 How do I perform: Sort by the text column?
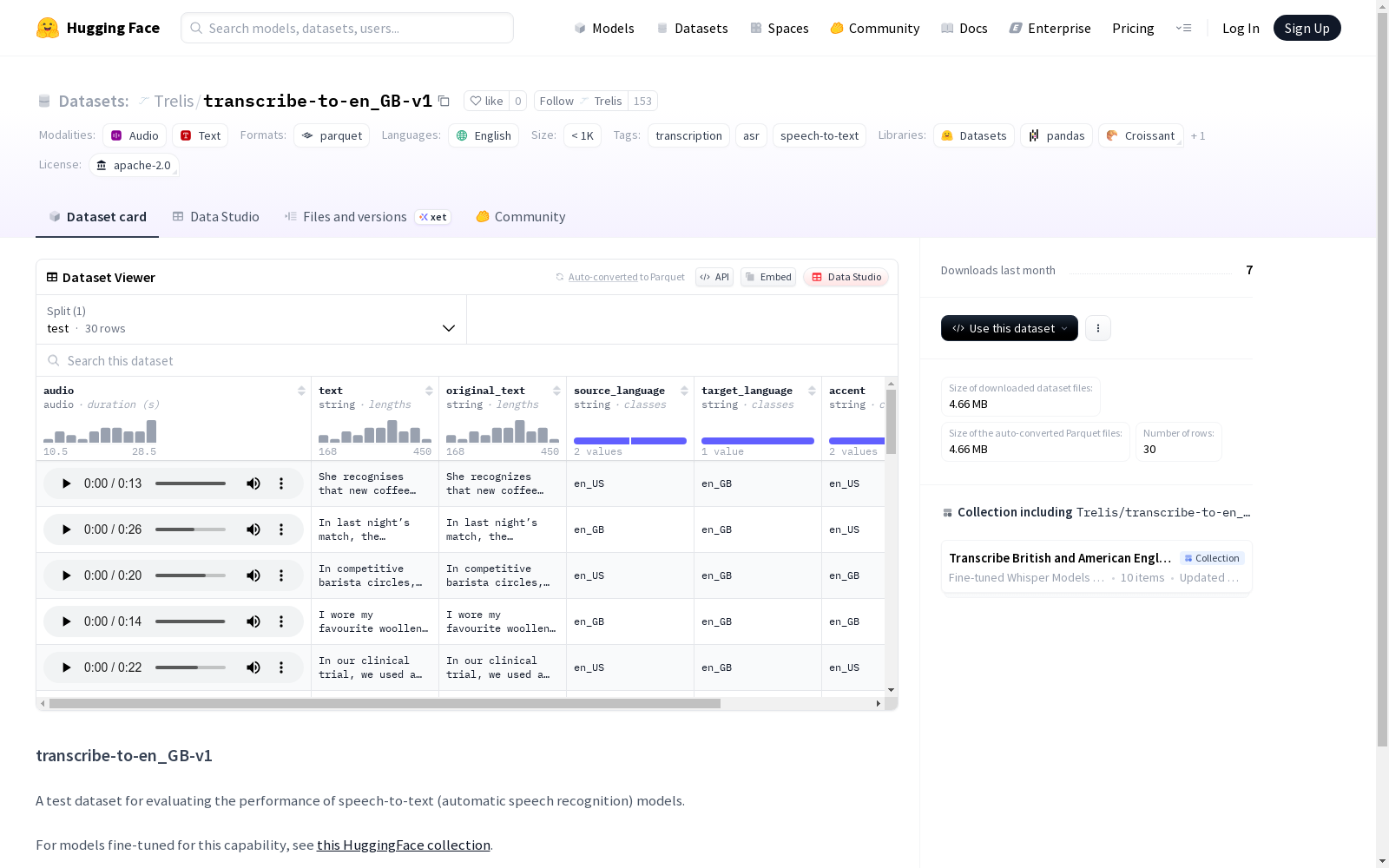(x=429, y=391)
